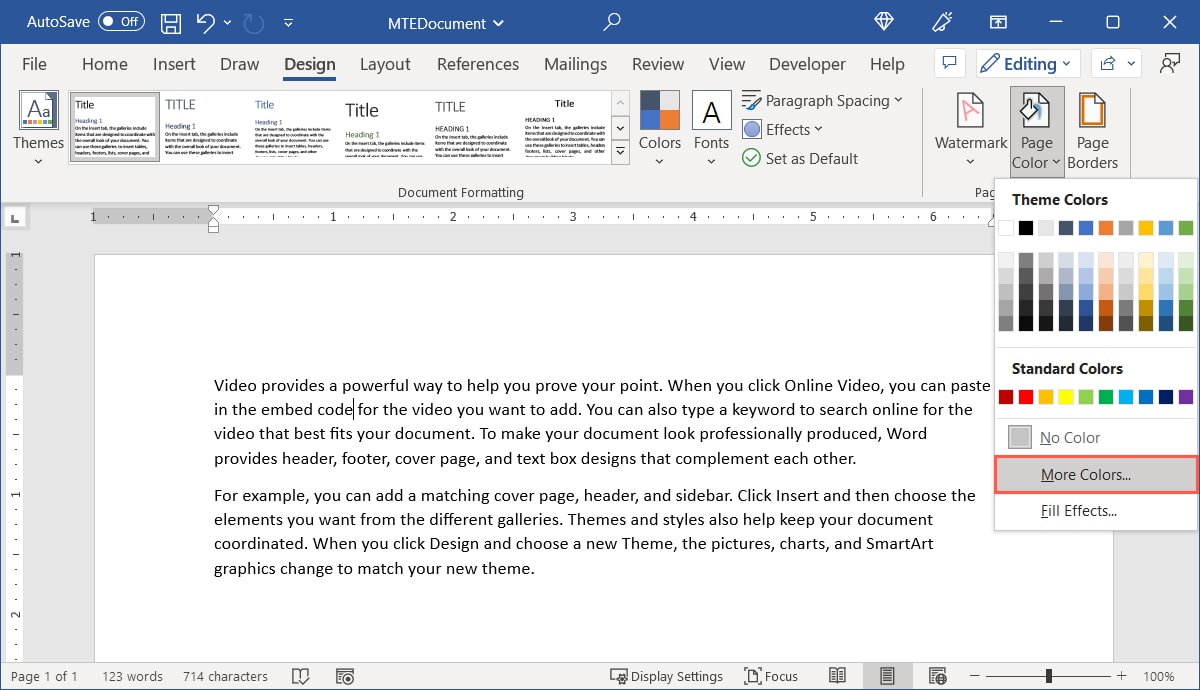The width and height of the screenshot is (1200, 690).
Task: Choose More Colors from menu
Action: pos(1085,475)
